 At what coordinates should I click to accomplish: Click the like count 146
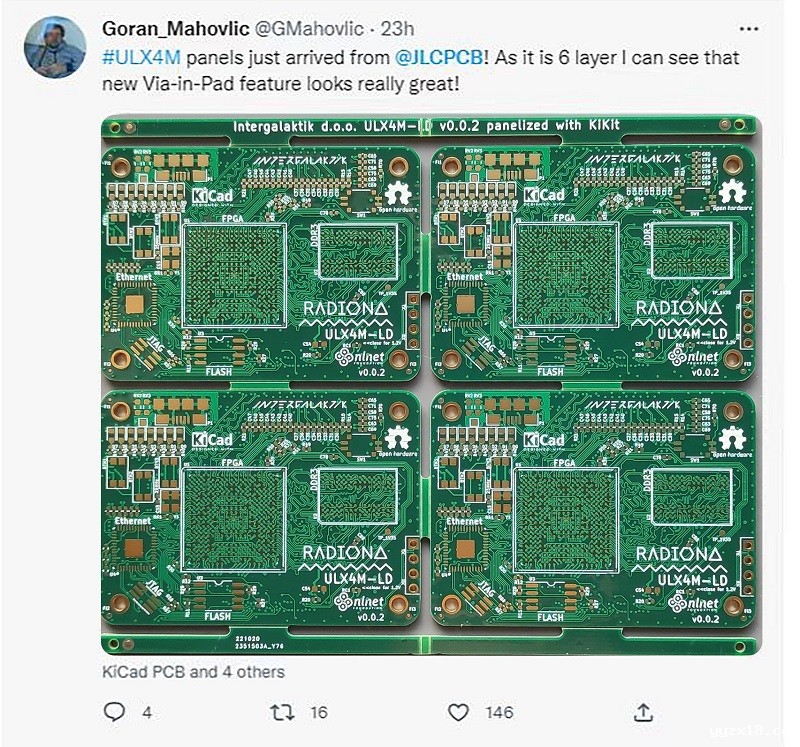point(499,713)
